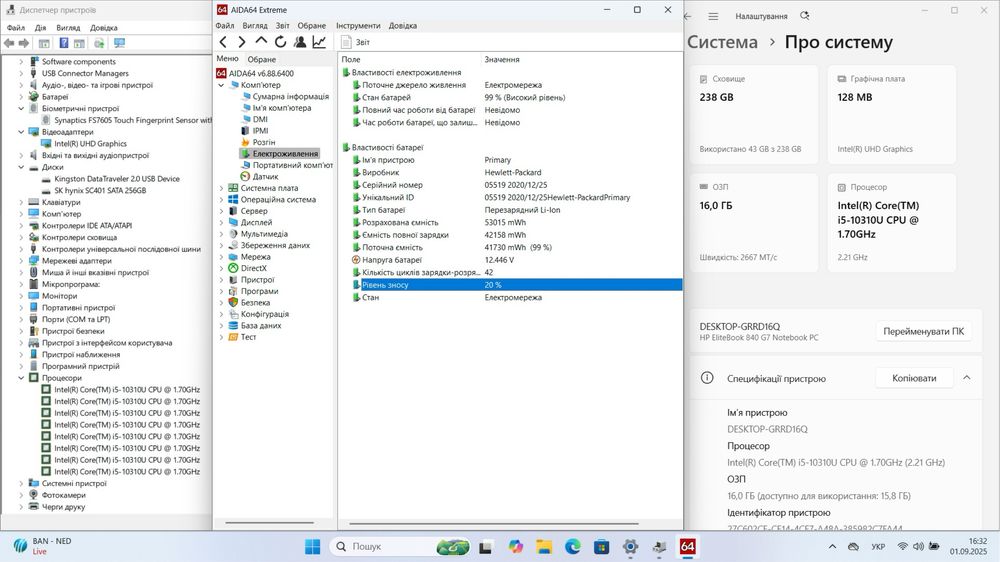Switch to the Меню tab in AIDA64

pyautogui.click(x=227, y=59)
